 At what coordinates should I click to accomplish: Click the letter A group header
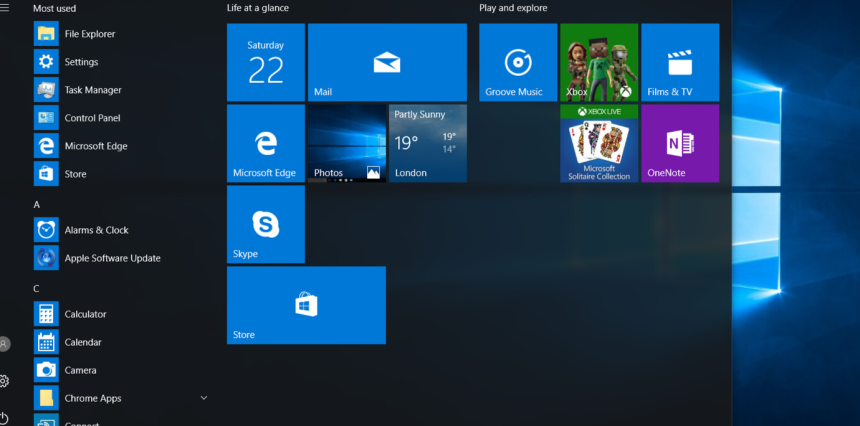point(37,205)
